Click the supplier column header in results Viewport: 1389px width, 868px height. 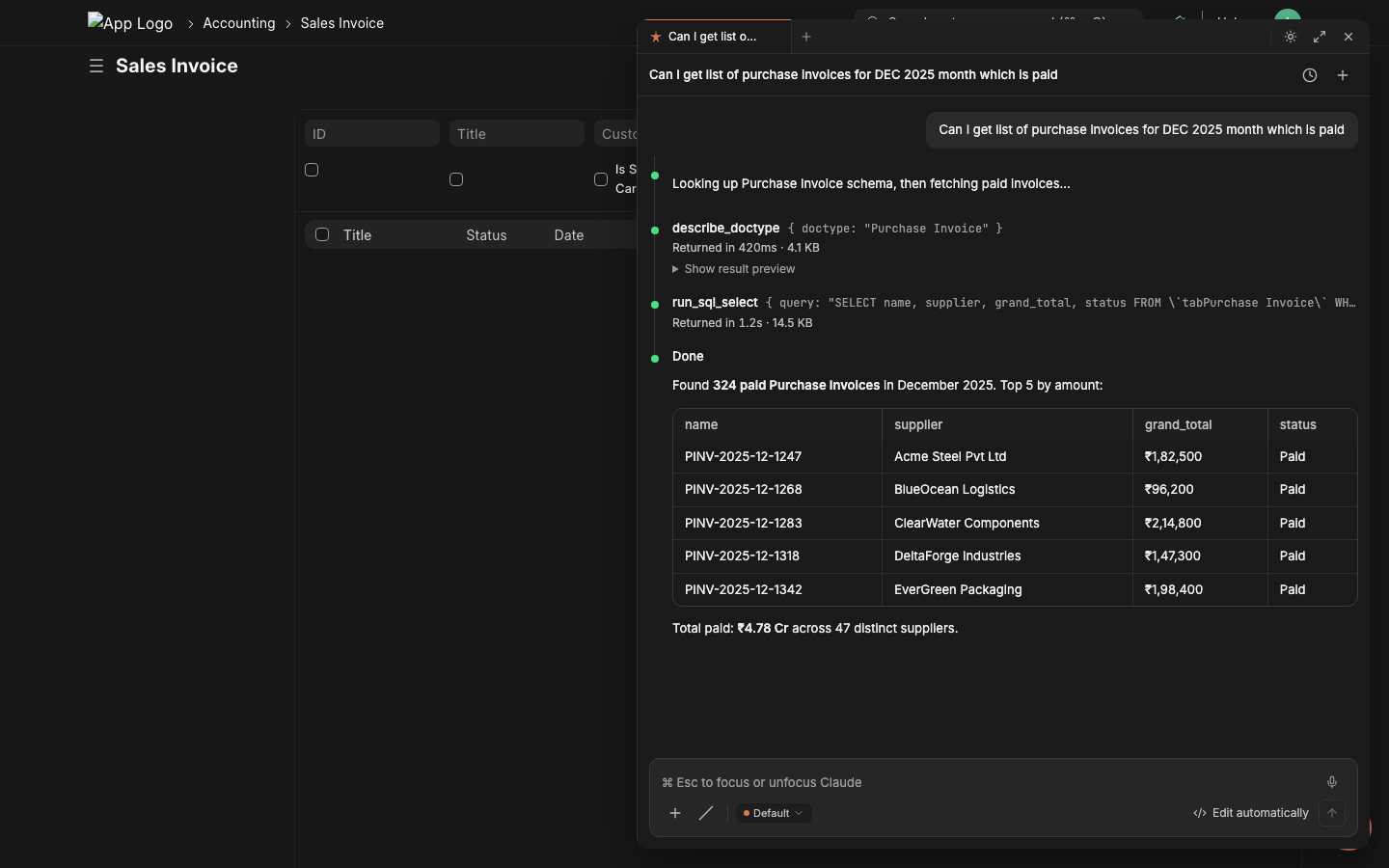(1007, 424)
